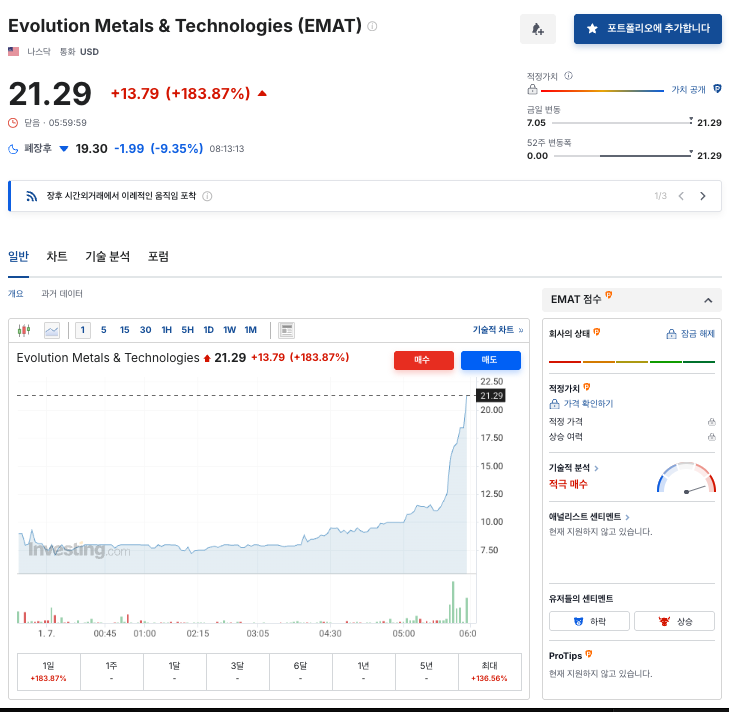Open info icon next to EMAT title

tap(372, 26)
